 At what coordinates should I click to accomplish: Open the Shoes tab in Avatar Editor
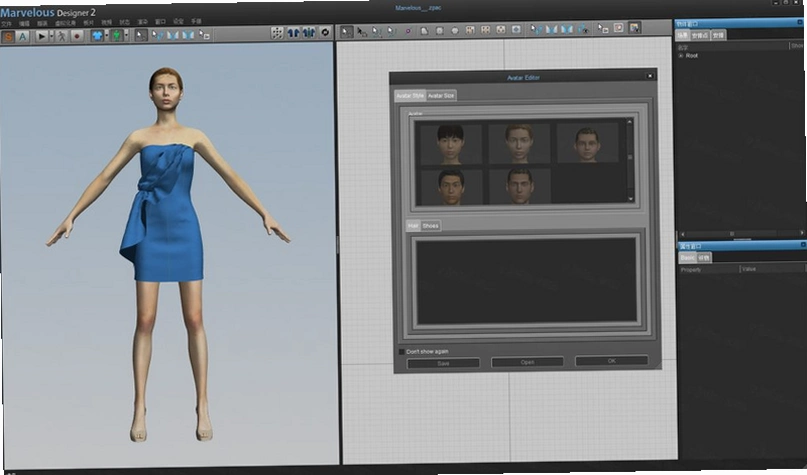click(x=430, y=226)
